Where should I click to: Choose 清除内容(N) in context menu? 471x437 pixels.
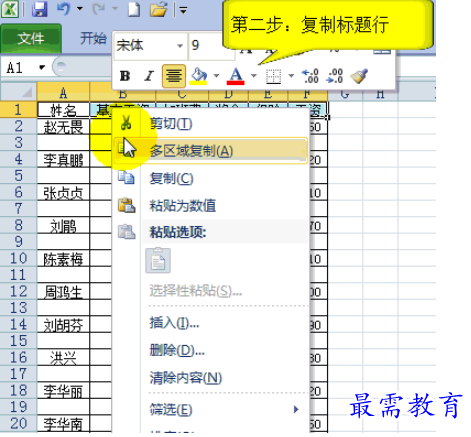click(x=211, y=378)
